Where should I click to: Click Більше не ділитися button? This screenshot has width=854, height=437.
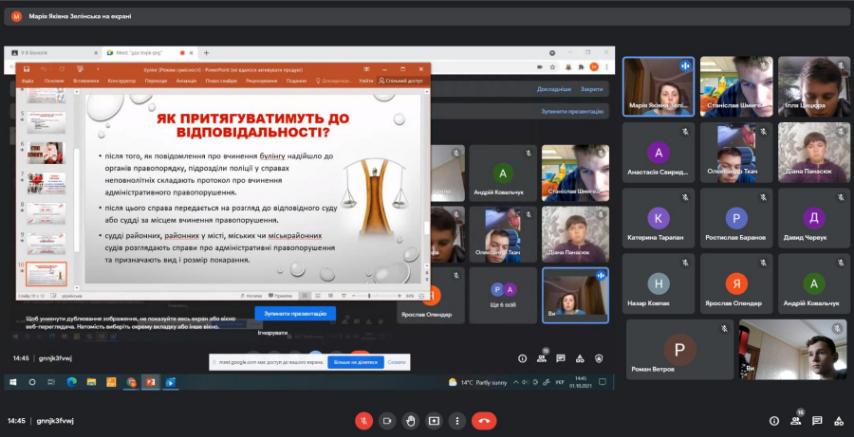355,362
